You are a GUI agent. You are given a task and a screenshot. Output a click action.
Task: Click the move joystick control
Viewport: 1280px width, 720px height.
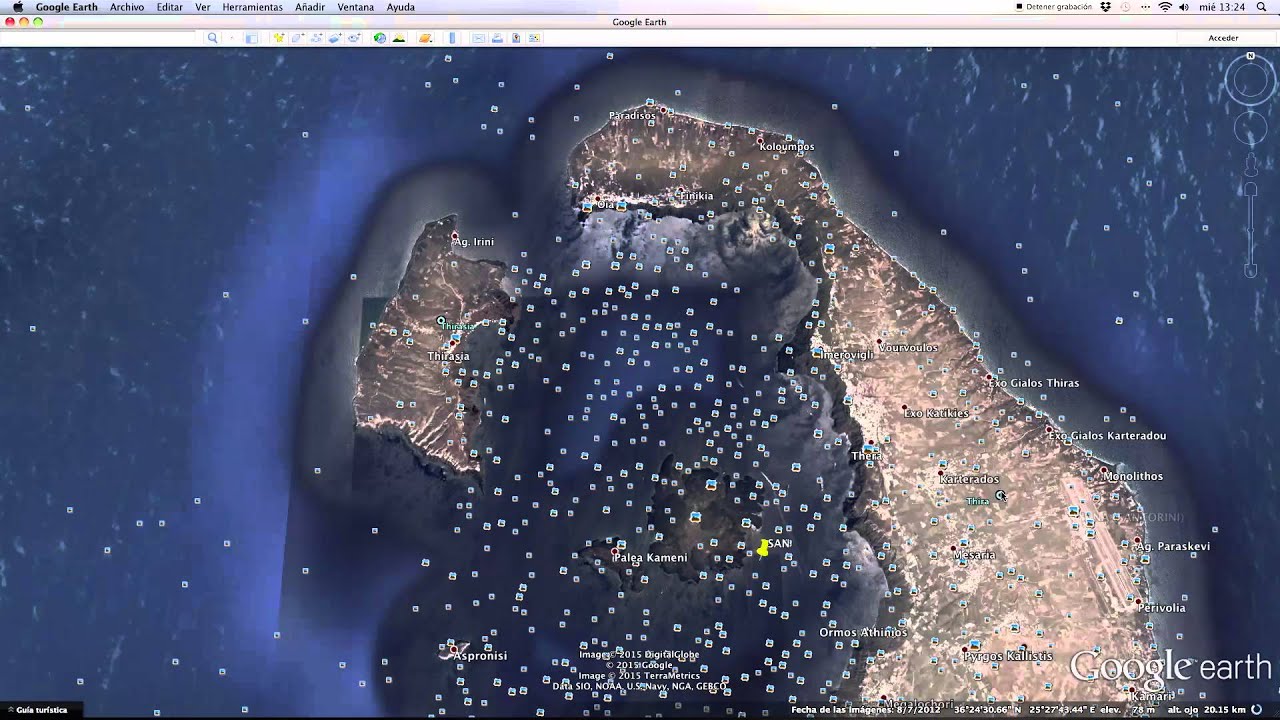click(x=1251, y=127)
